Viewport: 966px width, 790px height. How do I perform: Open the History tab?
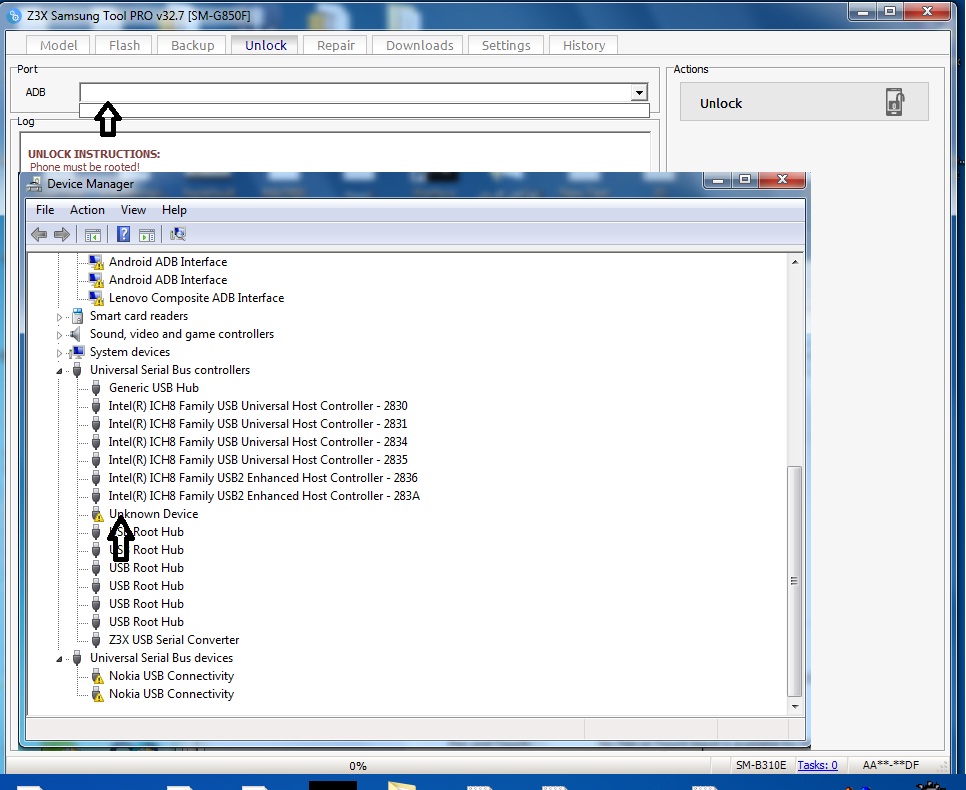click(x=583, y=45)
